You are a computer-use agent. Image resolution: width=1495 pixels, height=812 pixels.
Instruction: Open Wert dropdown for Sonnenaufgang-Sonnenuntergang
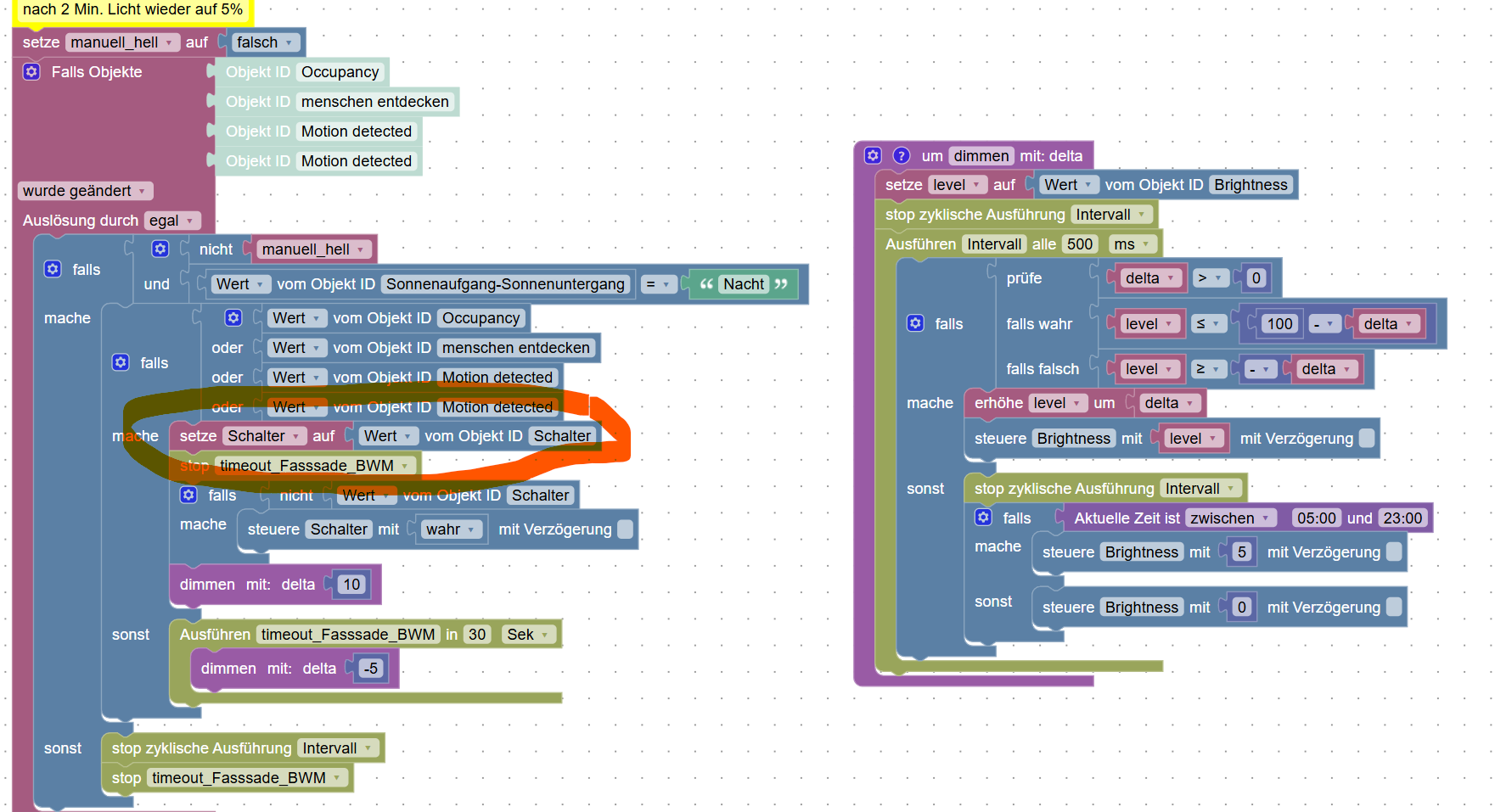click(x=240, y=284)
